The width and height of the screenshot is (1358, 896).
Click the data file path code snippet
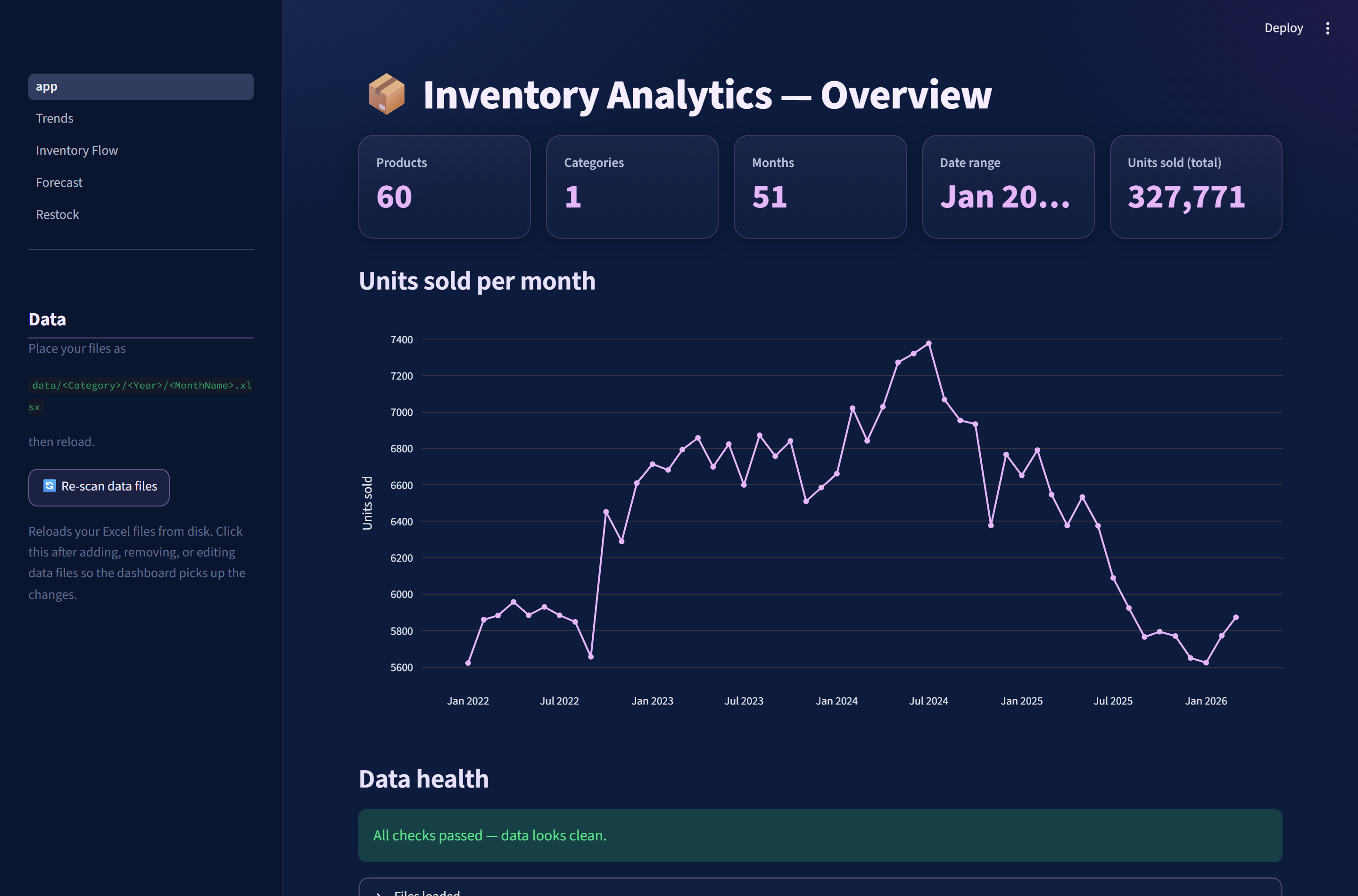(141, 396)
